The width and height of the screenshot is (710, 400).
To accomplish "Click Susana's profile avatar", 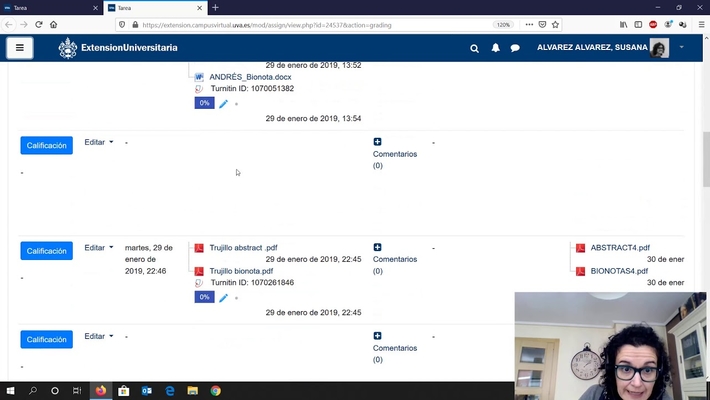I will click(x=659, y=48).
